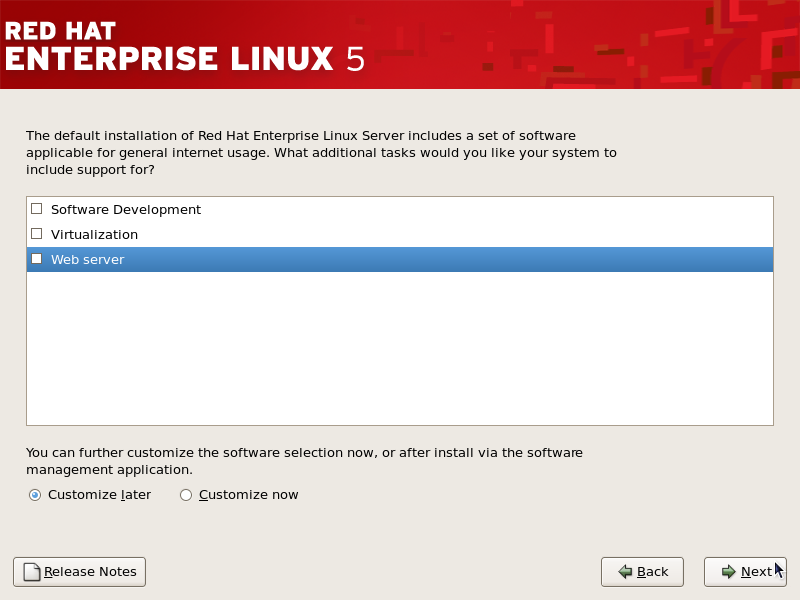The image size is (800, 600).
Task: Go back using the Back button
Action: coord(642,572)
